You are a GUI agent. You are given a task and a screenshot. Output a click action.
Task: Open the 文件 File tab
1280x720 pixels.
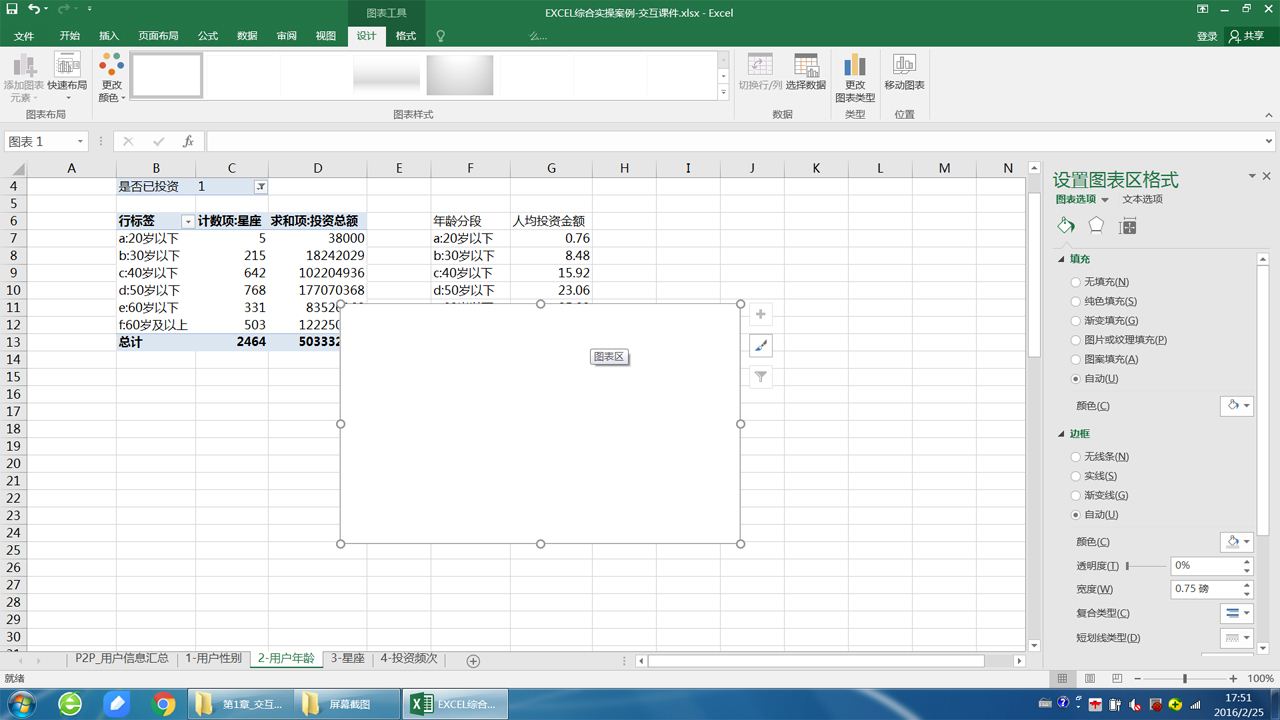click(24, 36)
